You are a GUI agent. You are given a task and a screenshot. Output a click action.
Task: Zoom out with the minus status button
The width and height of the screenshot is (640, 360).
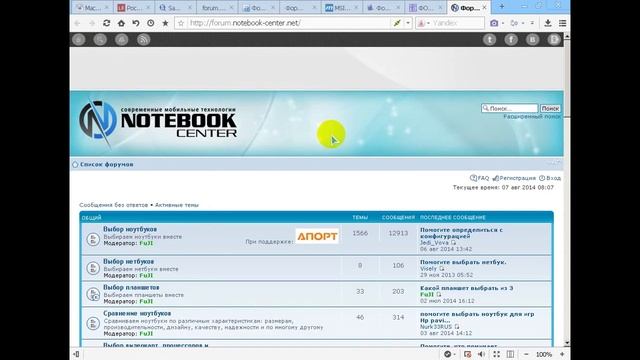click(x=526, y=354)
